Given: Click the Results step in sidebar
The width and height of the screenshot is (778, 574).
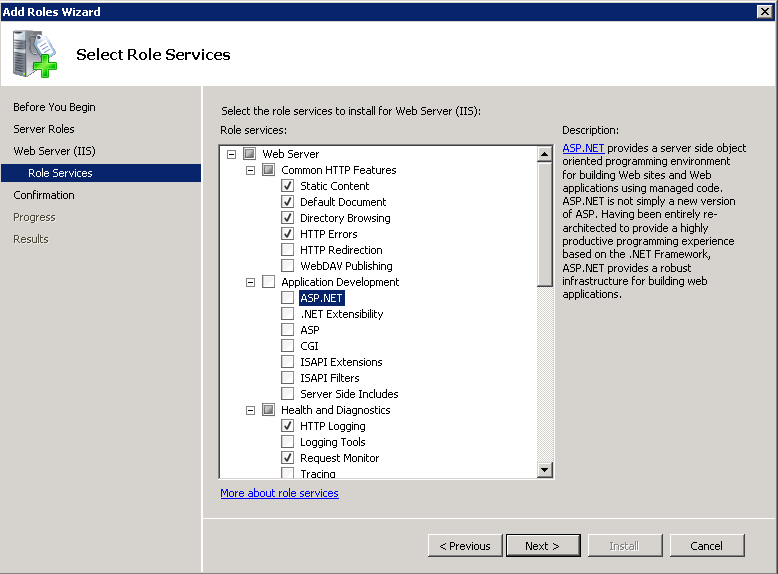Looking at the screenshot, I should point(31,239).
